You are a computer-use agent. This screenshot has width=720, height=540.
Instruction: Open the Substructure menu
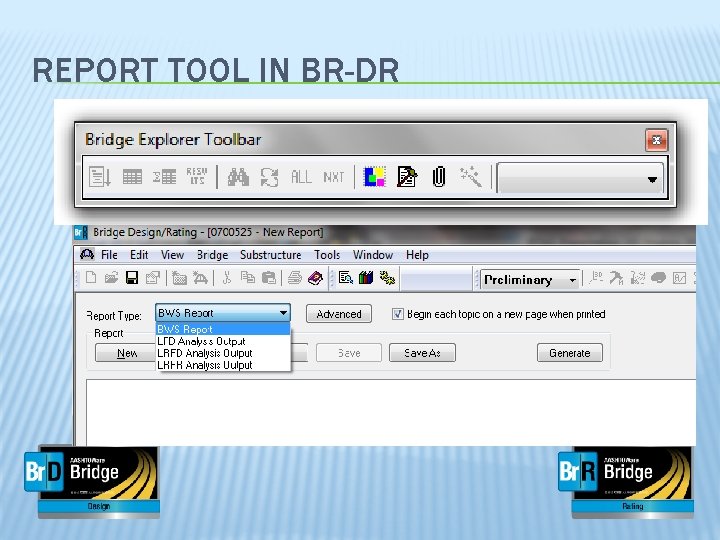tap(270, 255)
